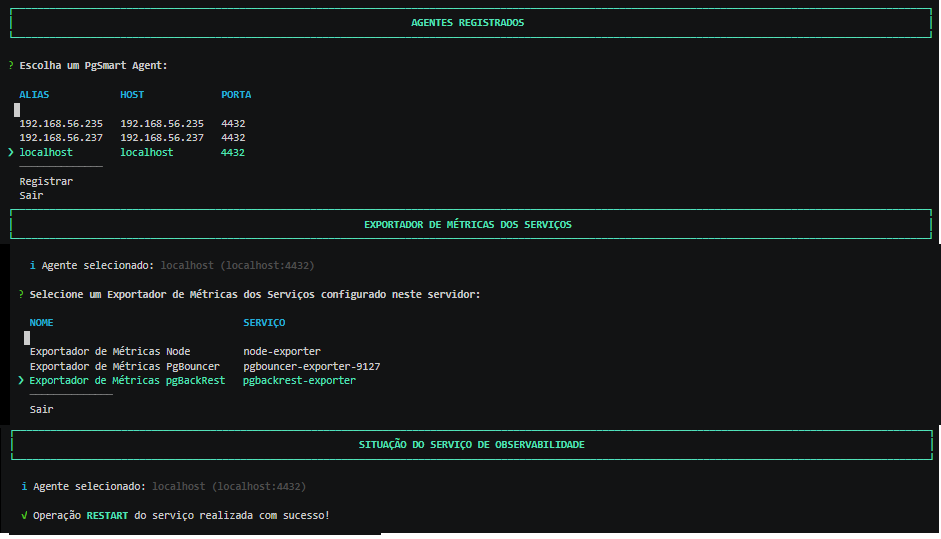Click the green question mark before Escolha
Viewport: 941px width, 539px height.
click(11, 65)
